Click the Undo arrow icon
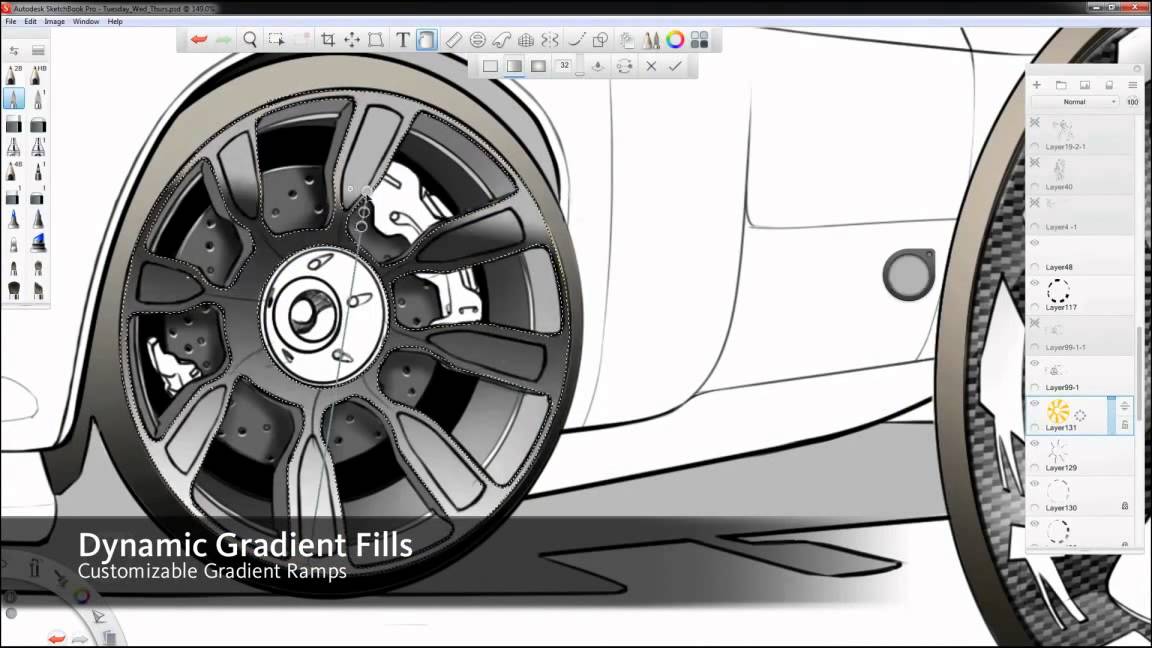The height and width of the screenshot is (648, 1152). [198, 39]
